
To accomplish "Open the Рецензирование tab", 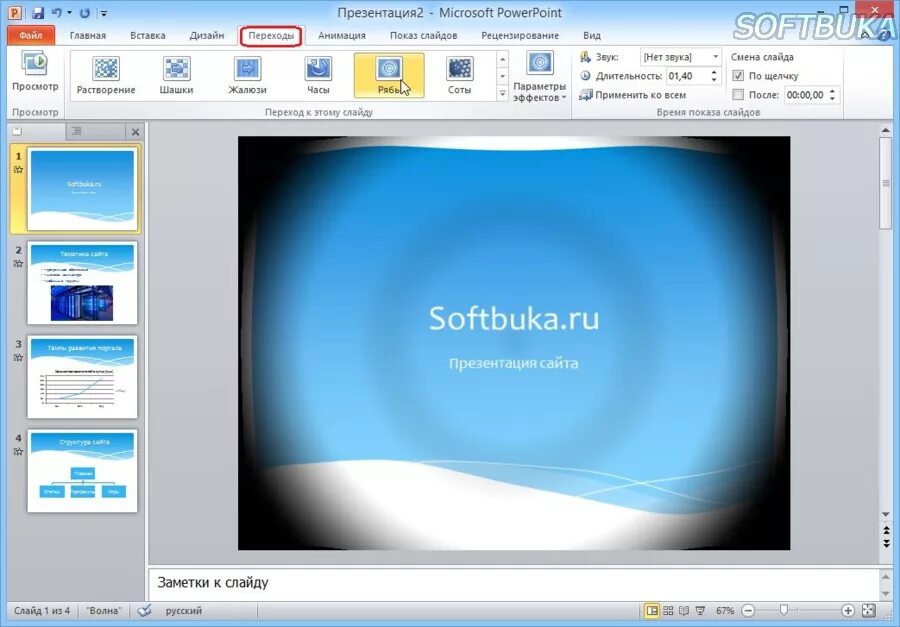I will click(520, 36).
